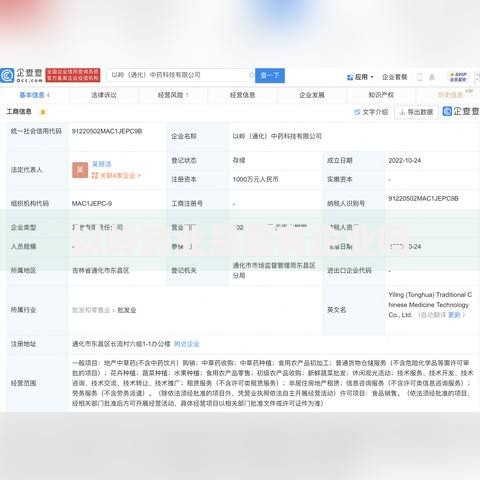Open the legal representative's name link

click(102, 164)
